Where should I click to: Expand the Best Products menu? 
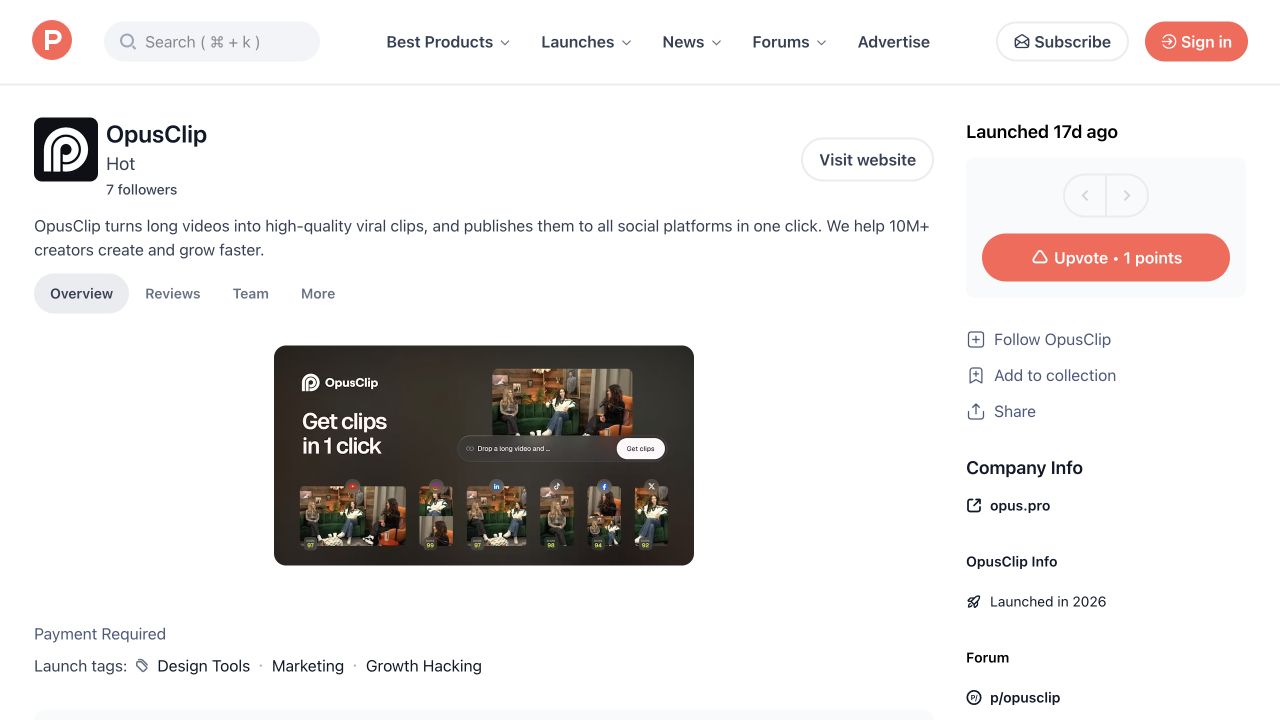click(x=448, y=42)
